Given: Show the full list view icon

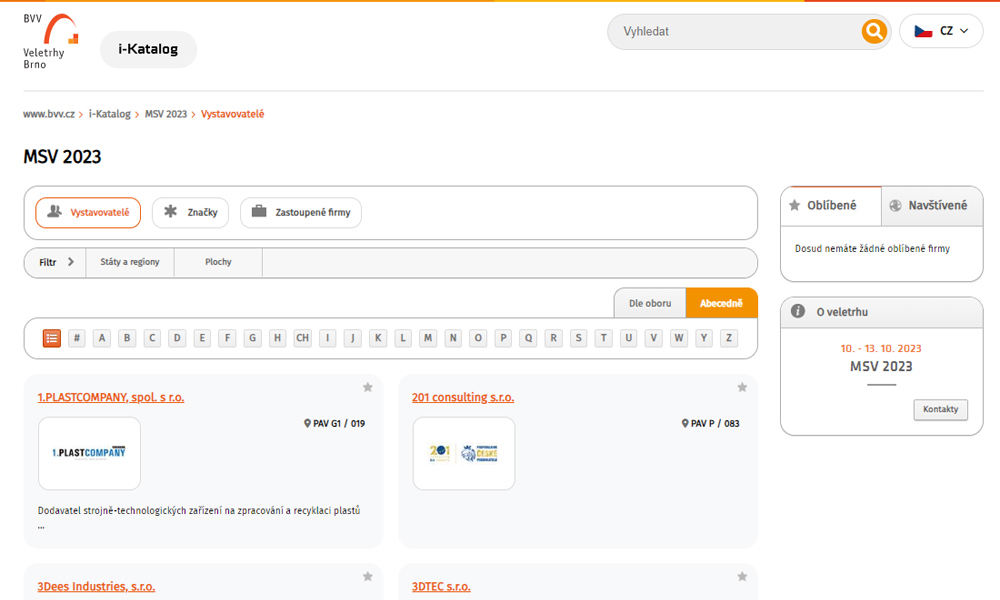Looking at the screenshot, I should tap(52, 338).
